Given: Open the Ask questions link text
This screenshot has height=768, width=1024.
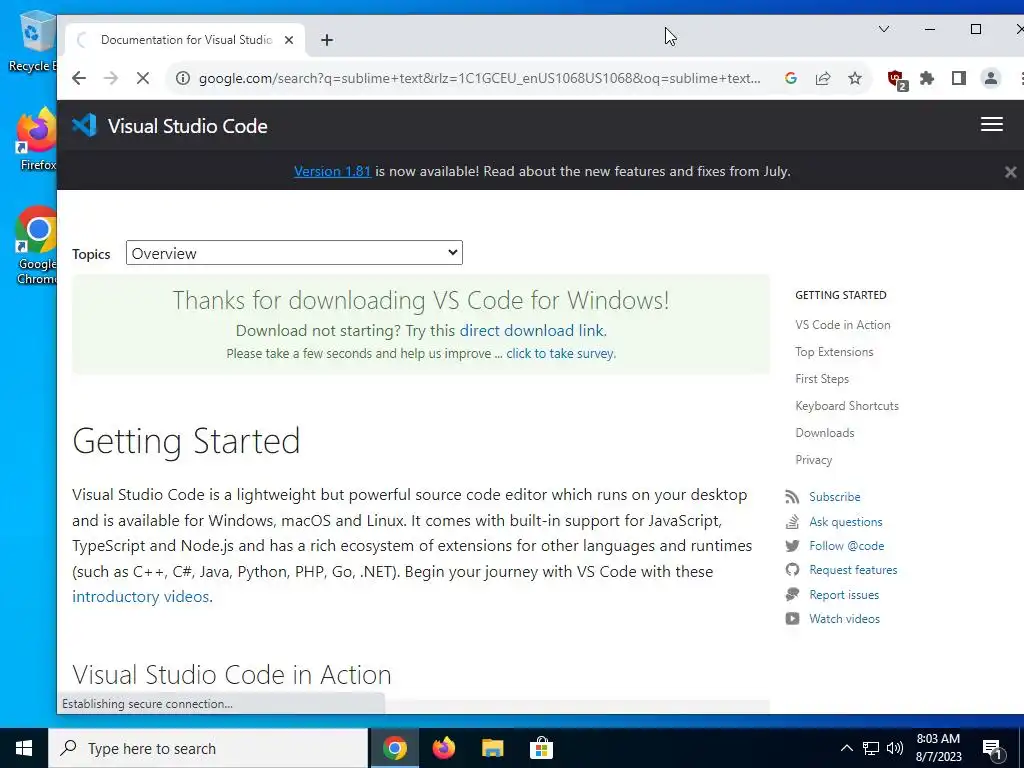Looking at the screenshot, I should [845, 522].
